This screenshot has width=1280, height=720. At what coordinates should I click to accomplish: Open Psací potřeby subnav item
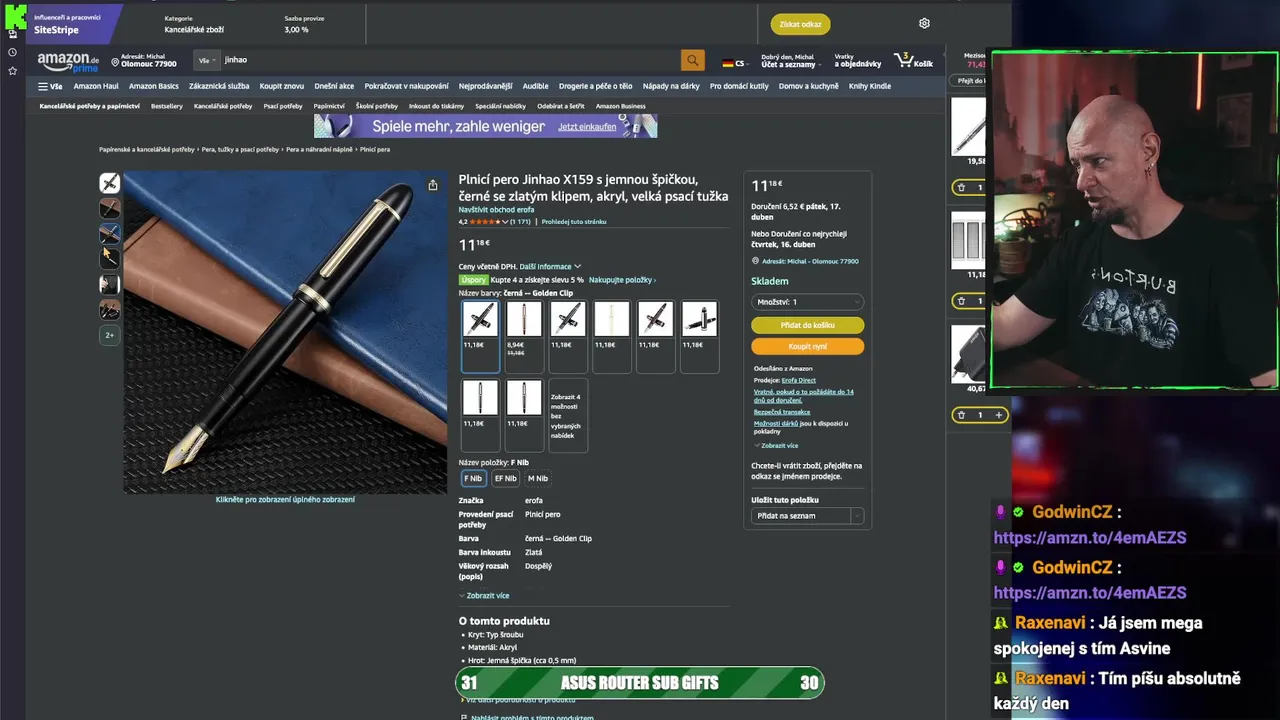(283, 106)
